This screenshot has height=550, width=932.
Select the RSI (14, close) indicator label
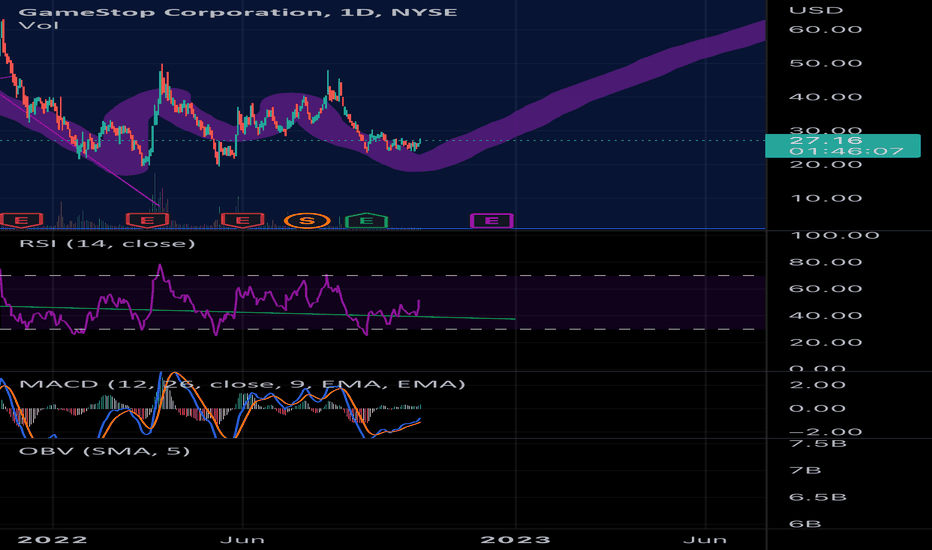click(107, 243)
